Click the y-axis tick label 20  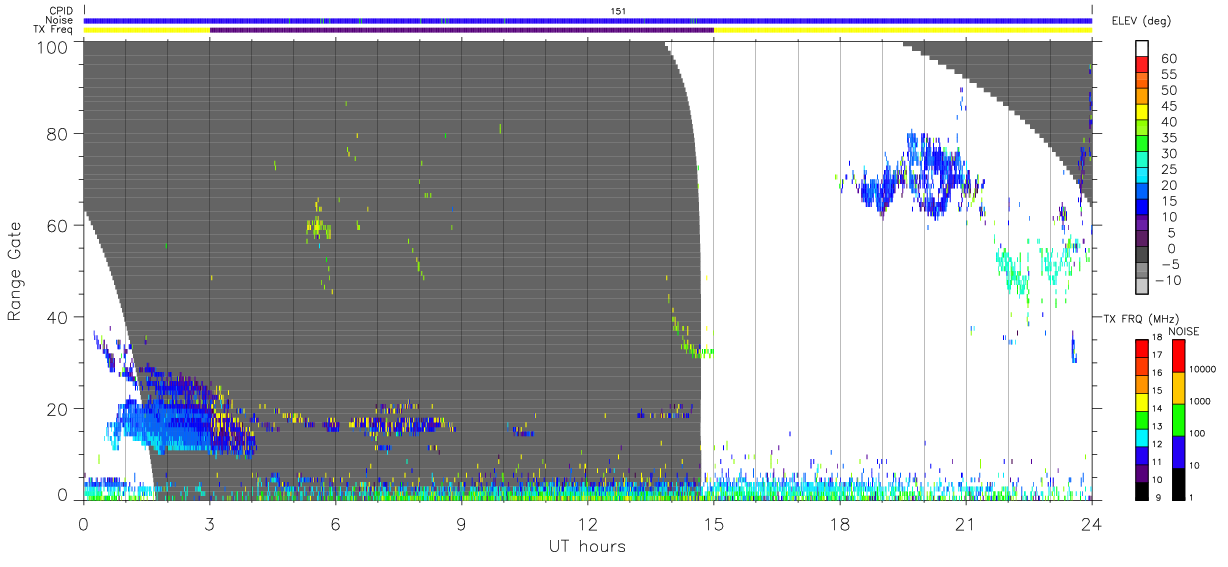59,408
